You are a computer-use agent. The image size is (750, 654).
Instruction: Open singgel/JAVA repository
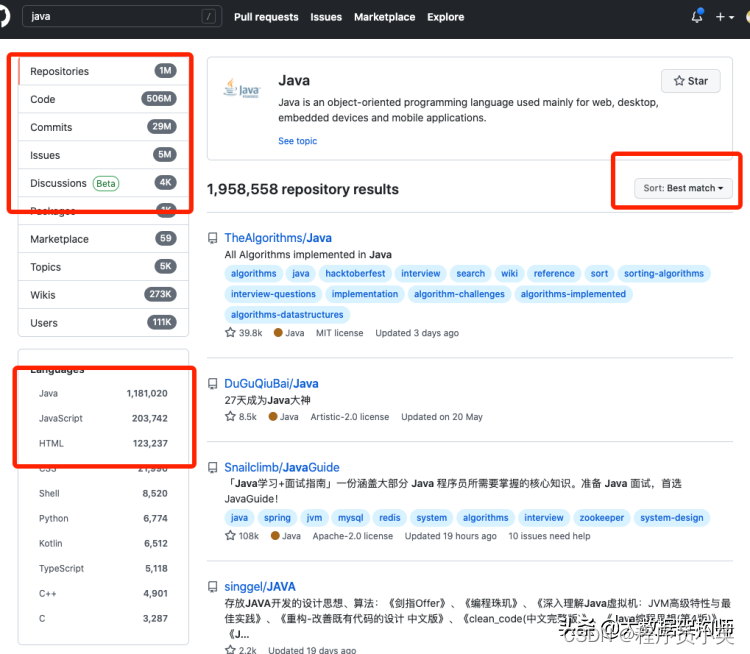click(x=260, y=587)
